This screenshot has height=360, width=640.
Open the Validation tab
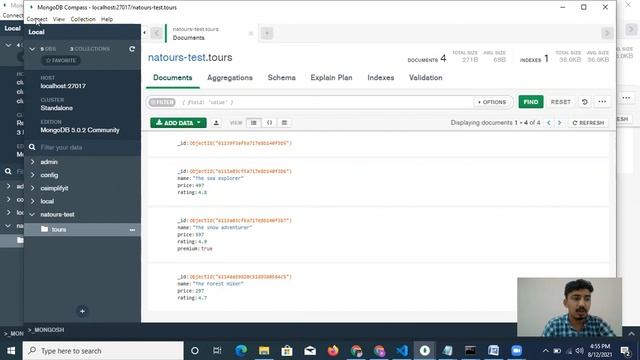426,78
